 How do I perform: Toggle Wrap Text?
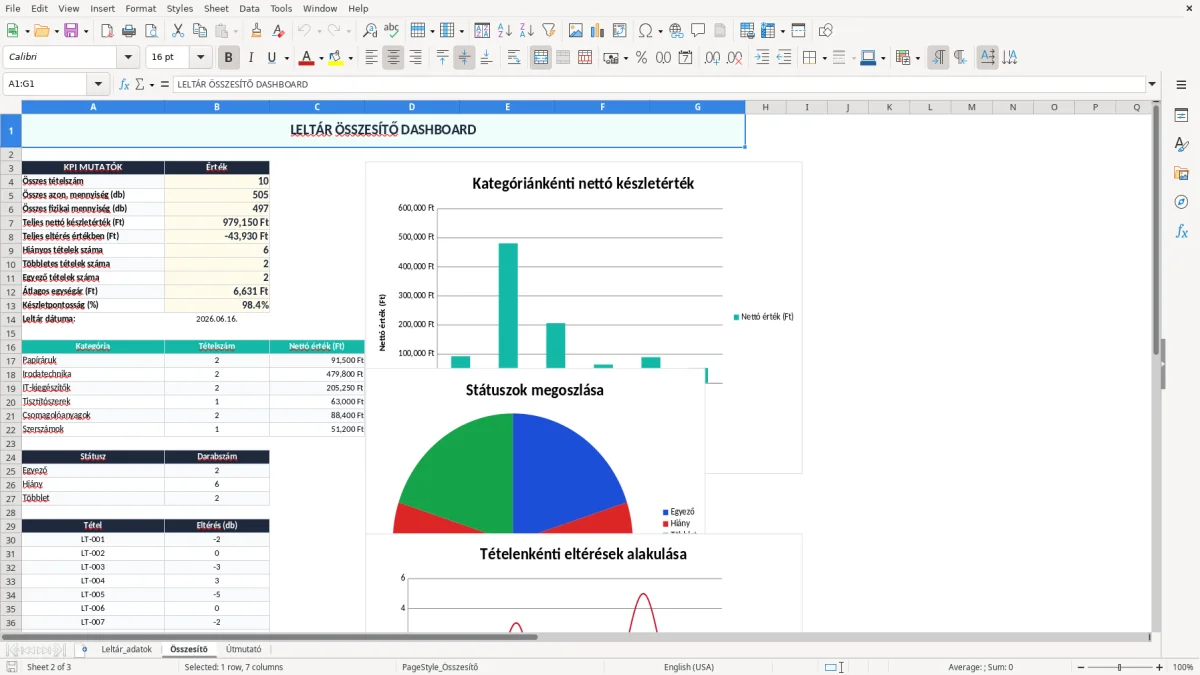pos(514,58)
